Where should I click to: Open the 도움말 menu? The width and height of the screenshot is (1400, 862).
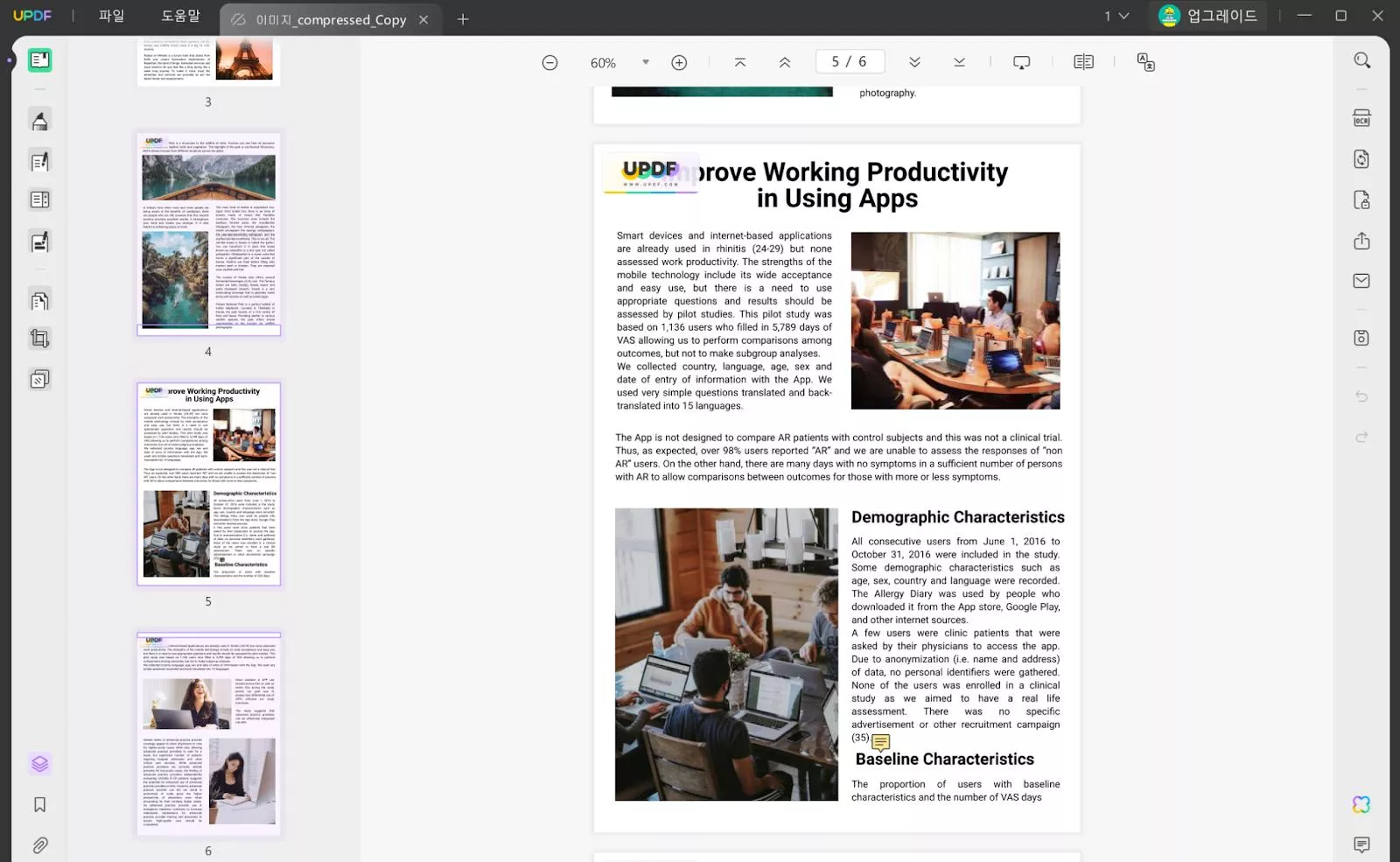[180, 17]
